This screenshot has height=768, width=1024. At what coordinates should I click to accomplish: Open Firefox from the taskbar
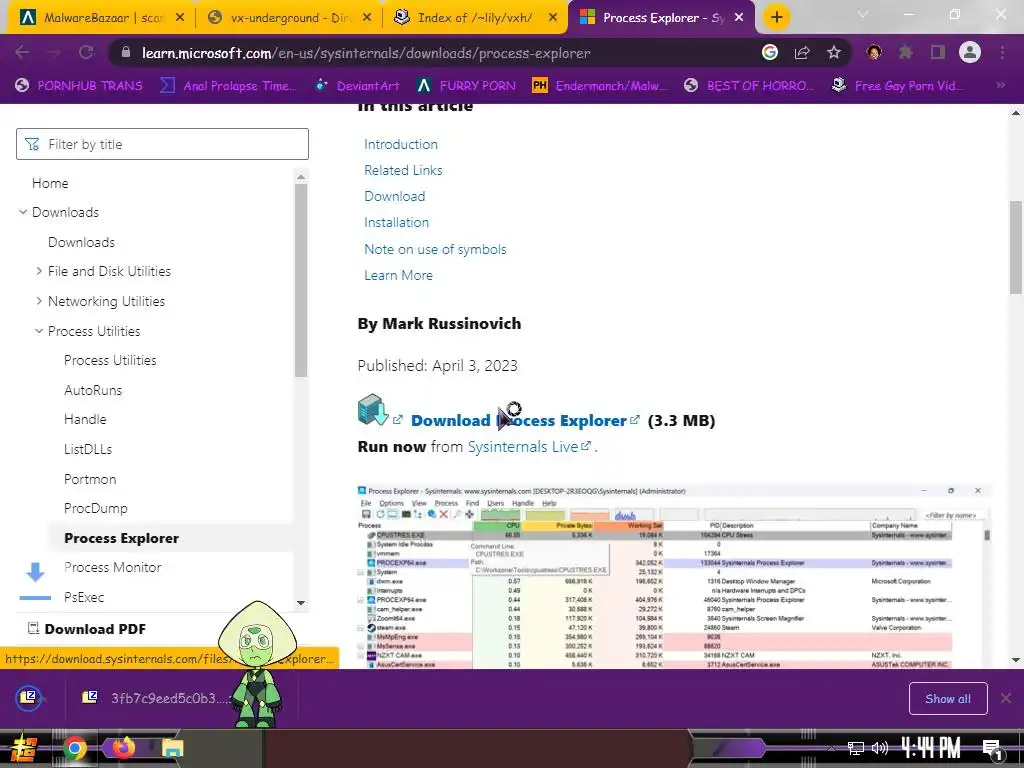click(123, 748)
